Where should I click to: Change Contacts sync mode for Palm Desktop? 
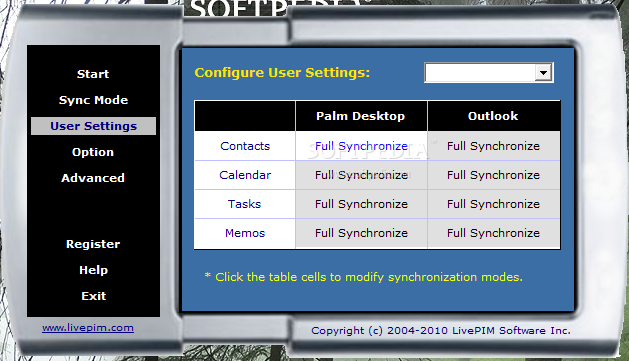point(361,146)
